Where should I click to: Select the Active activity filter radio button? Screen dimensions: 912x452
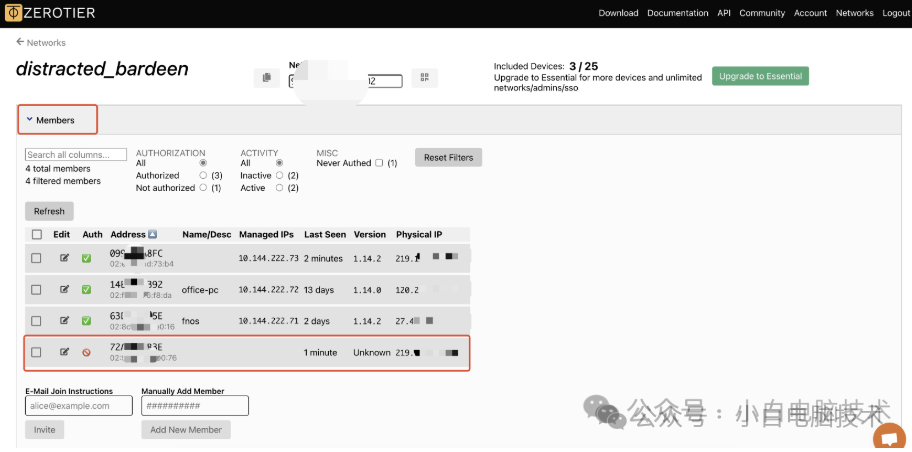click(x=279, y=188)
